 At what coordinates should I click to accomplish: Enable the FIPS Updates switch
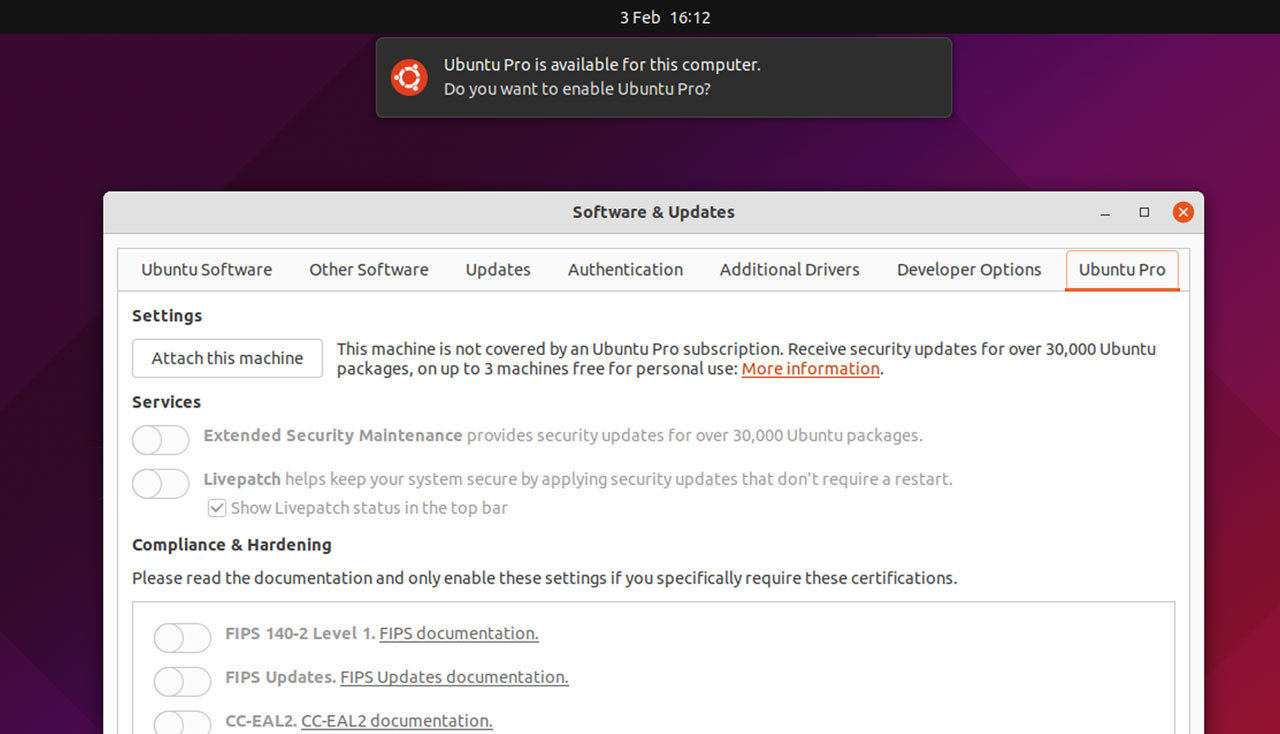click(183, 681)
